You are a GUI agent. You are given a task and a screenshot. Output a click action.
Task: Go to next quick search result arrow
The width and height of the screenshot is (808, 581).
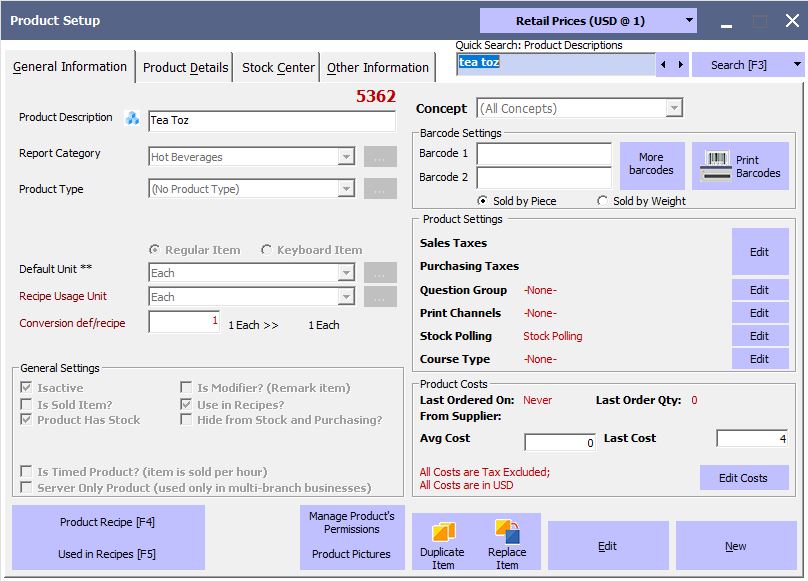pyautogui.click(x=681, y=64)
